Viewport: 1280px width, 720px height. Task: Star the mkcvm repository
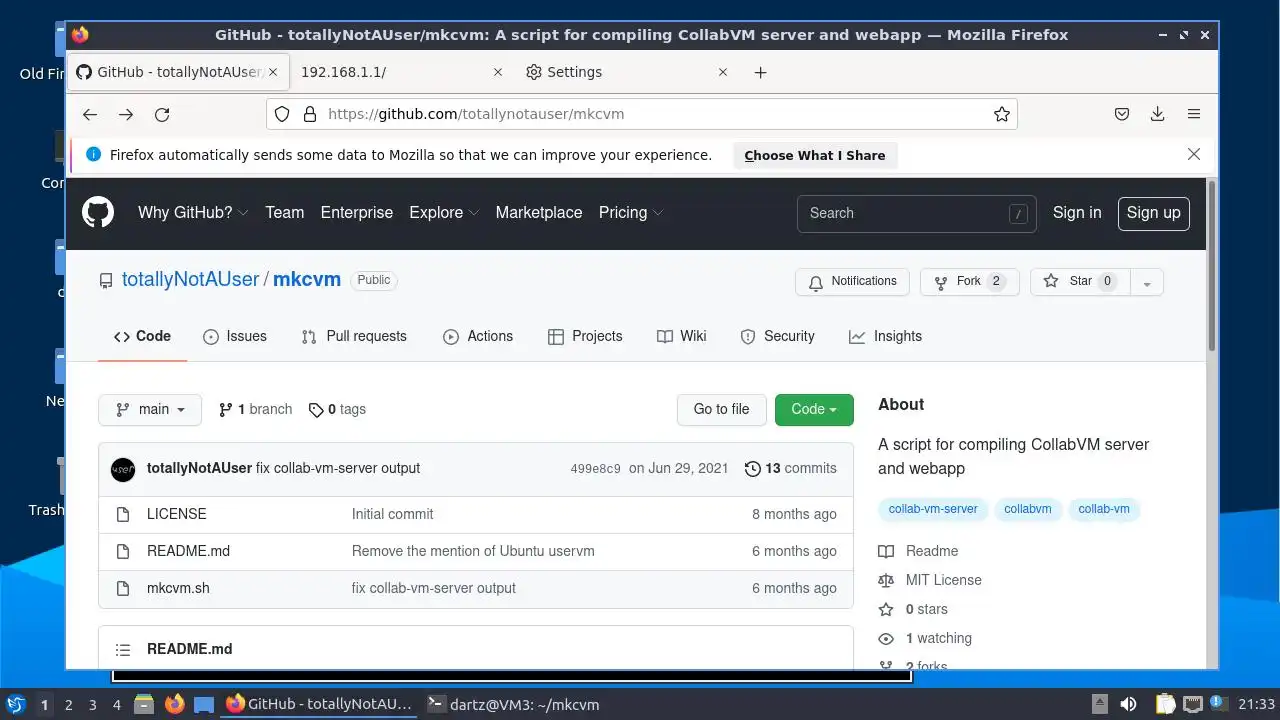click(1080, 282)
